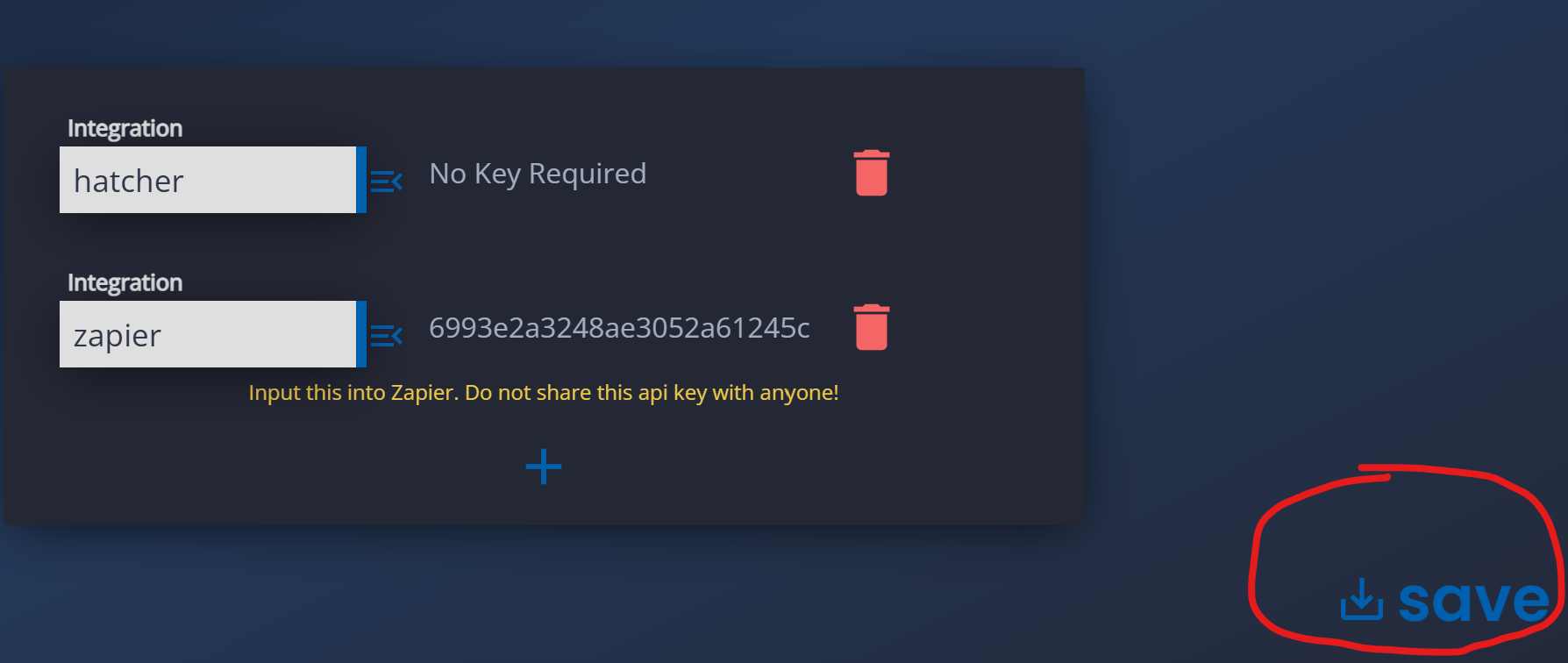Select the Zapier API key text
The height and width of the screenshot is (663, 1568).
(619, 327)
